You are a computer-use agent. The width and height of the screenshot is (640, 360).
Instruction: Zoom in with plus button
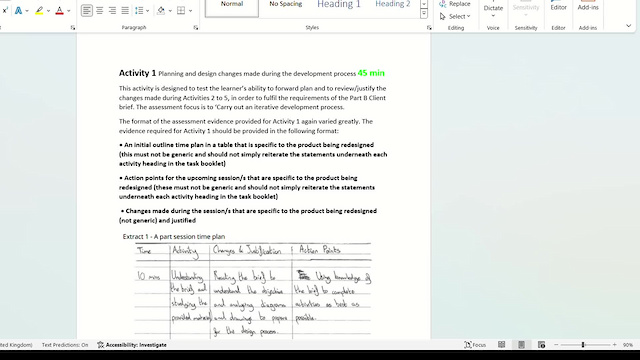pyautogui.click(x=615, y=345)
